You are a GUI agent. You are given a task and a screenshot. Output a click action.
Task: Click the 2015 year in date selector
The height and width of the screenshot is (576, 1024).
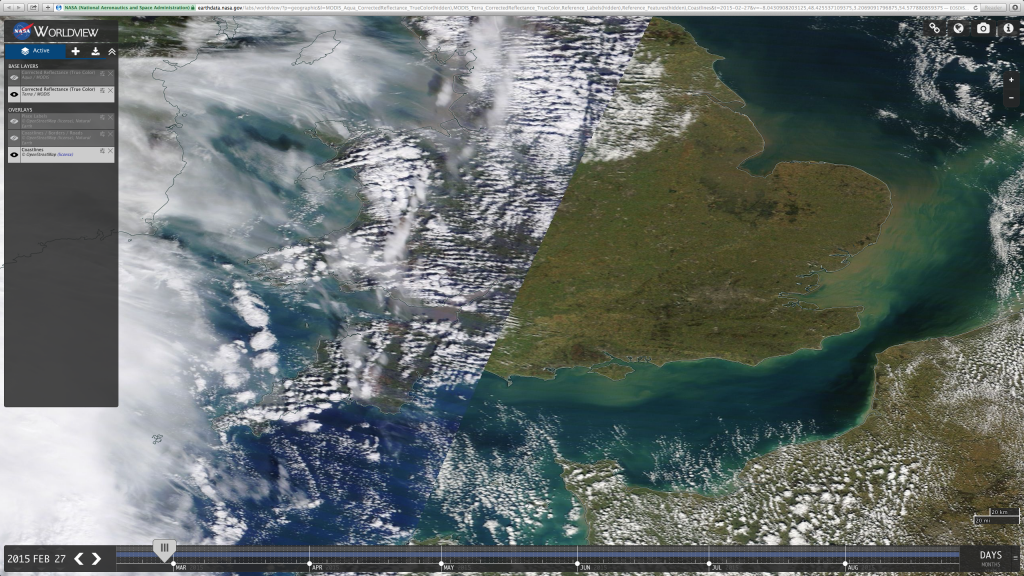pyautogui.click(x=18, y=559)
